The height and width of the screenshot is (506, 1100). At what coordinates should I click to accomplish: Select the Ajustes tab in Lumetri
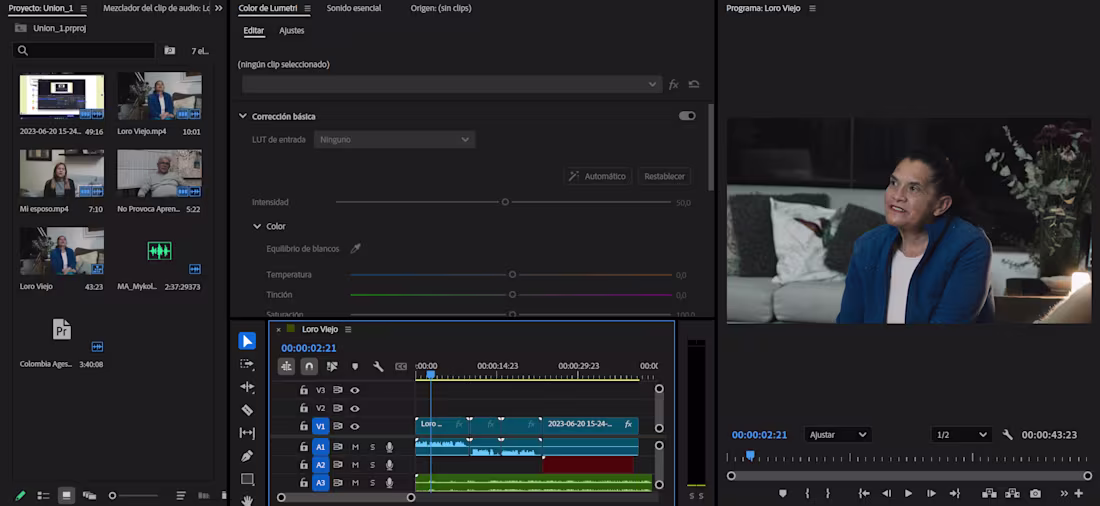(x=292, y=31)
